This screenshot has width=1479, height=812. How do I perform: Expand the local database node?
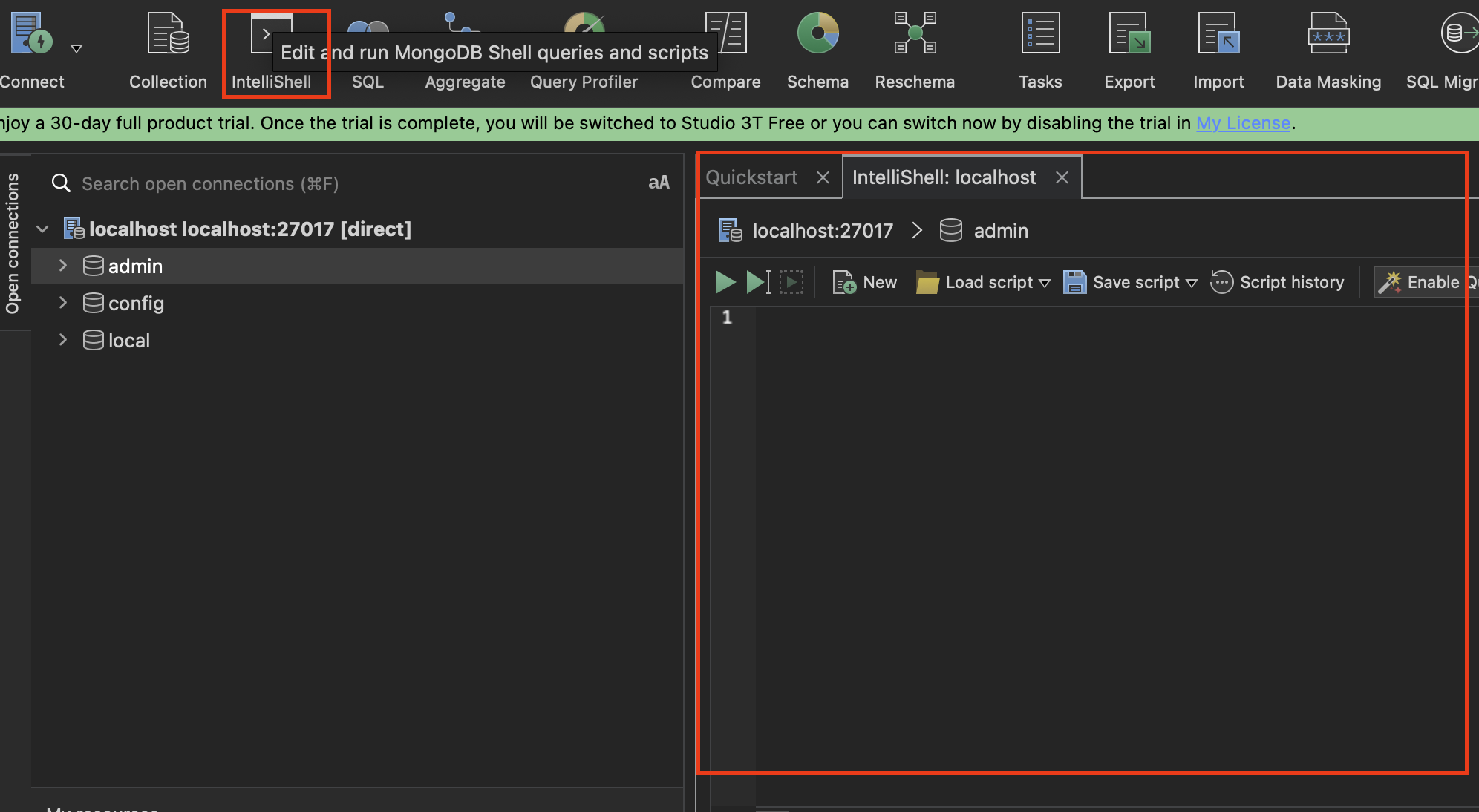pyautogui.click(x=63, y=340)
